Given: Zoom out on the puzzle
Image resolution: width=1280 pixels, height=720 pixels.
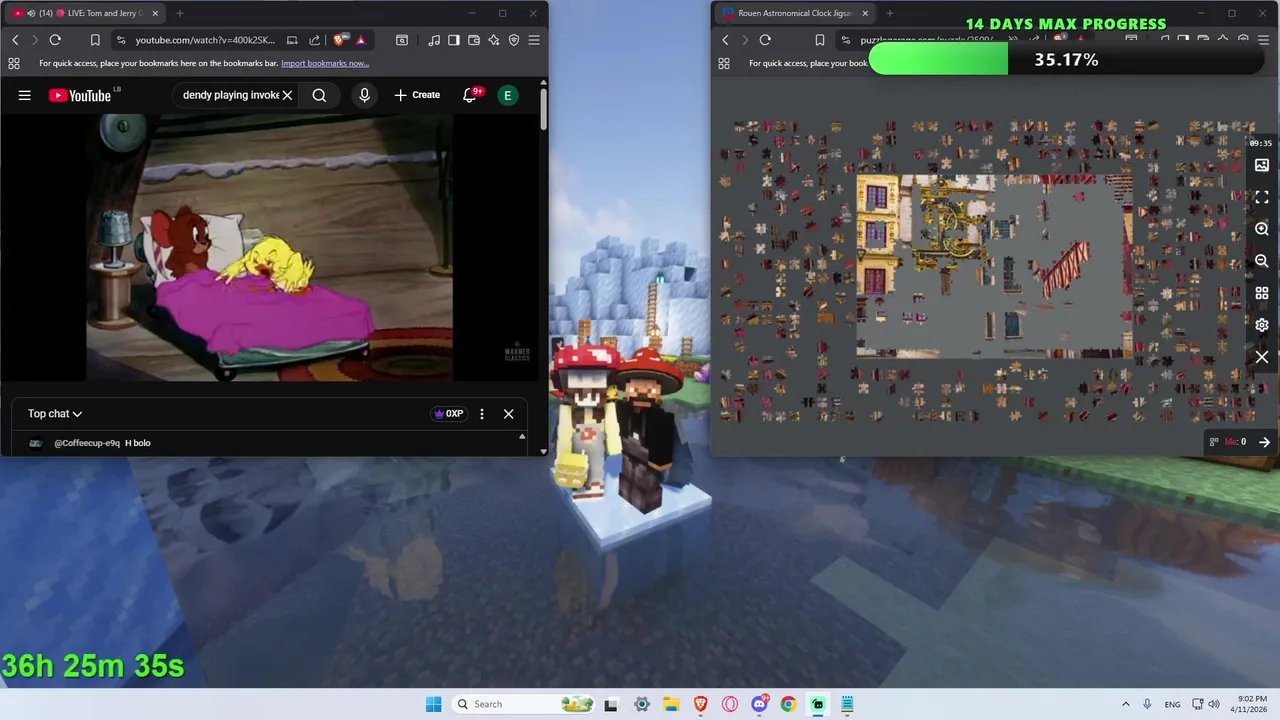Looking at the screenshot, I should pyautogui.click(x=1262, y=261).
